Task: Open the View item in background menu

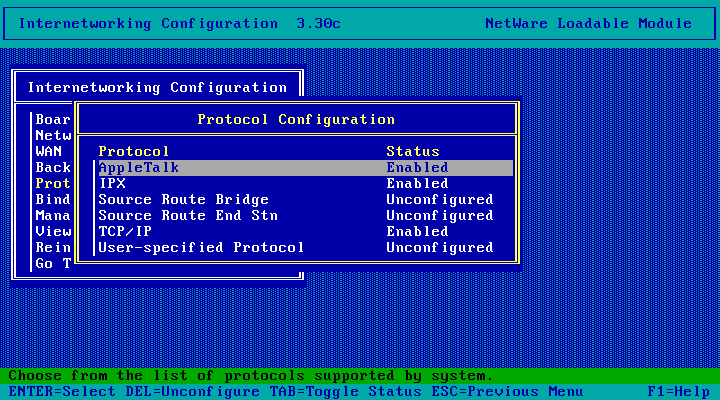Action: 53,231
